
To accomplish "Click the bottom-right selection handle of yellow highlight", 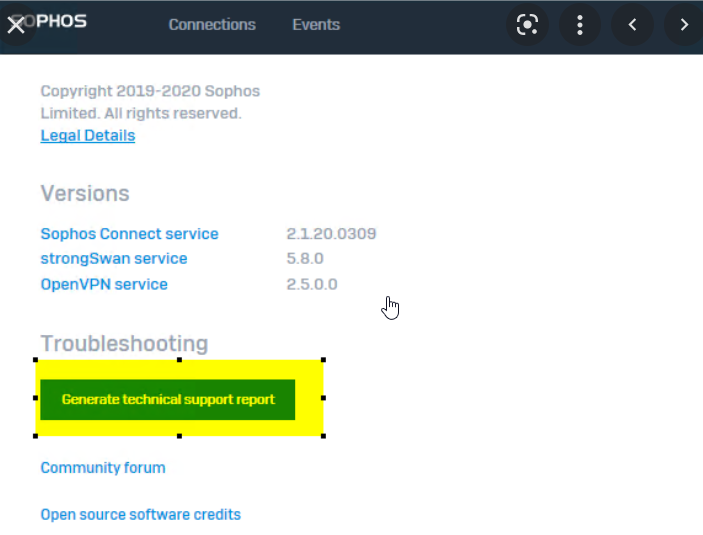I will click(x=323, y=436).
